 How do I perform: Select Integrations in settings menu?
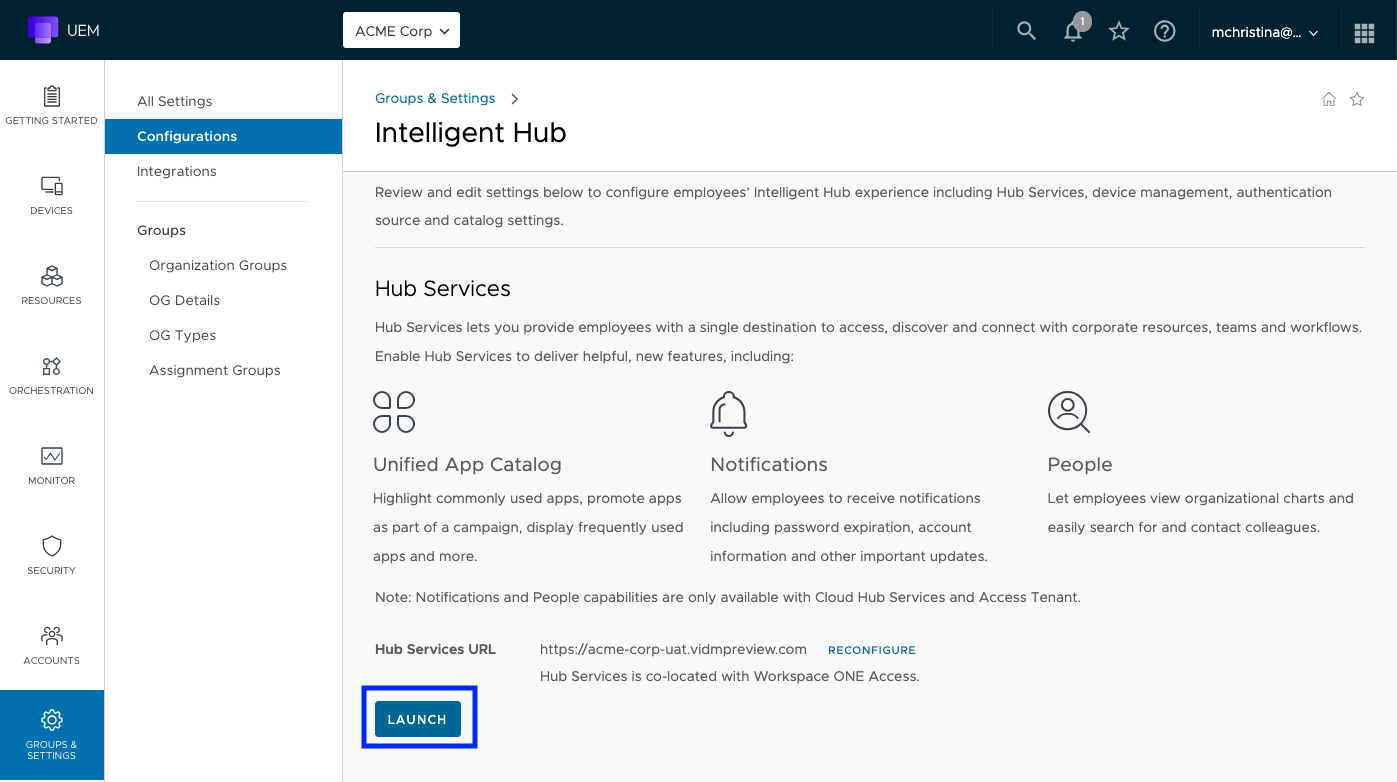click(x=177, y=171)
